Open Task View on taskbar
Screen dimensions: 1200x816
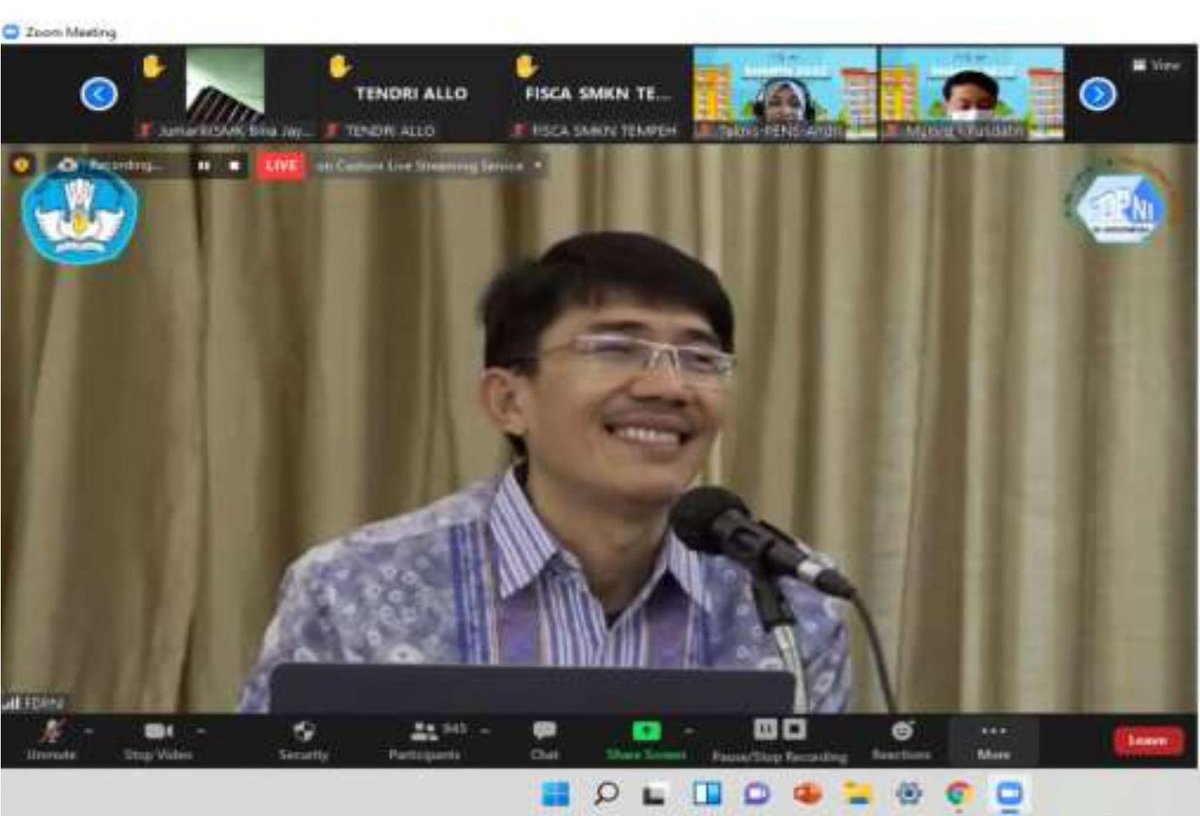coord(656,794)
